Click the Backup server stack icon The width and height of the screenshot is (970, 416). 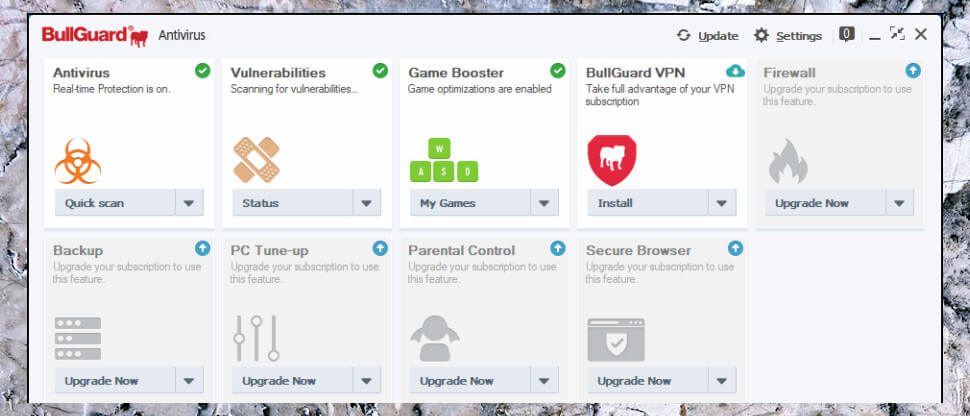78,339
